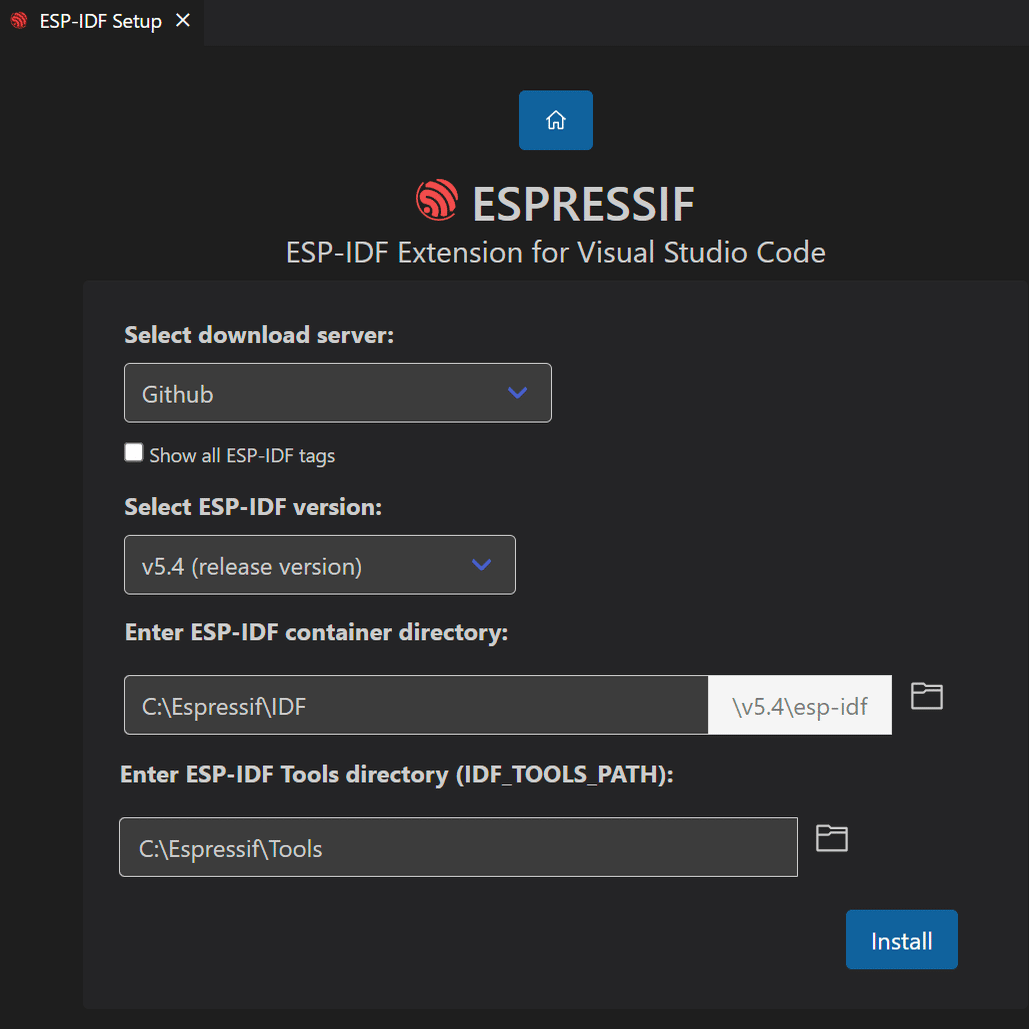Browse for the IDF_TOOLS_PATH folder

[832, 838]
